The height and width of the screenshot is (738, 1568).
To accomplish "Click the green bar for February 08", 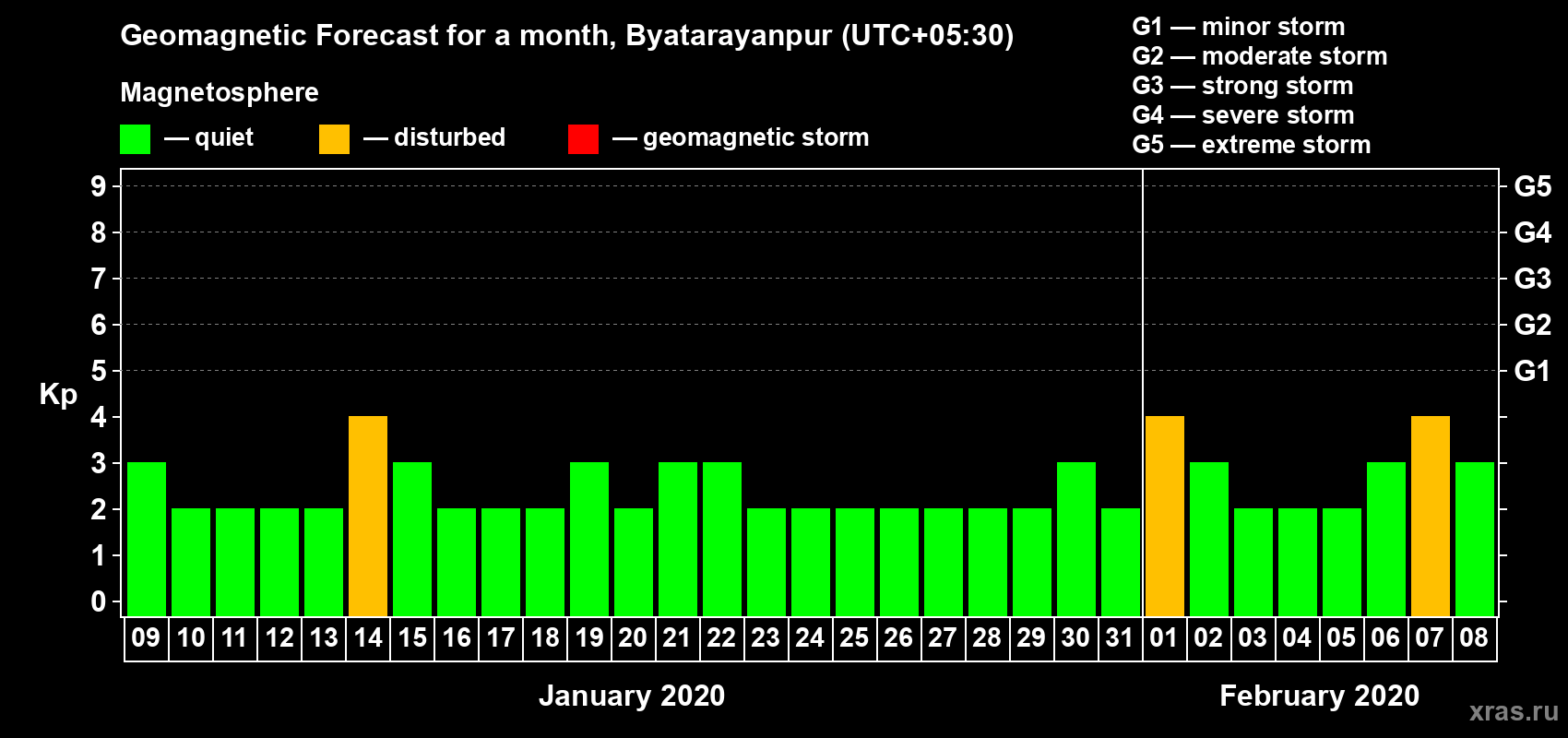I will [1475, 540].
